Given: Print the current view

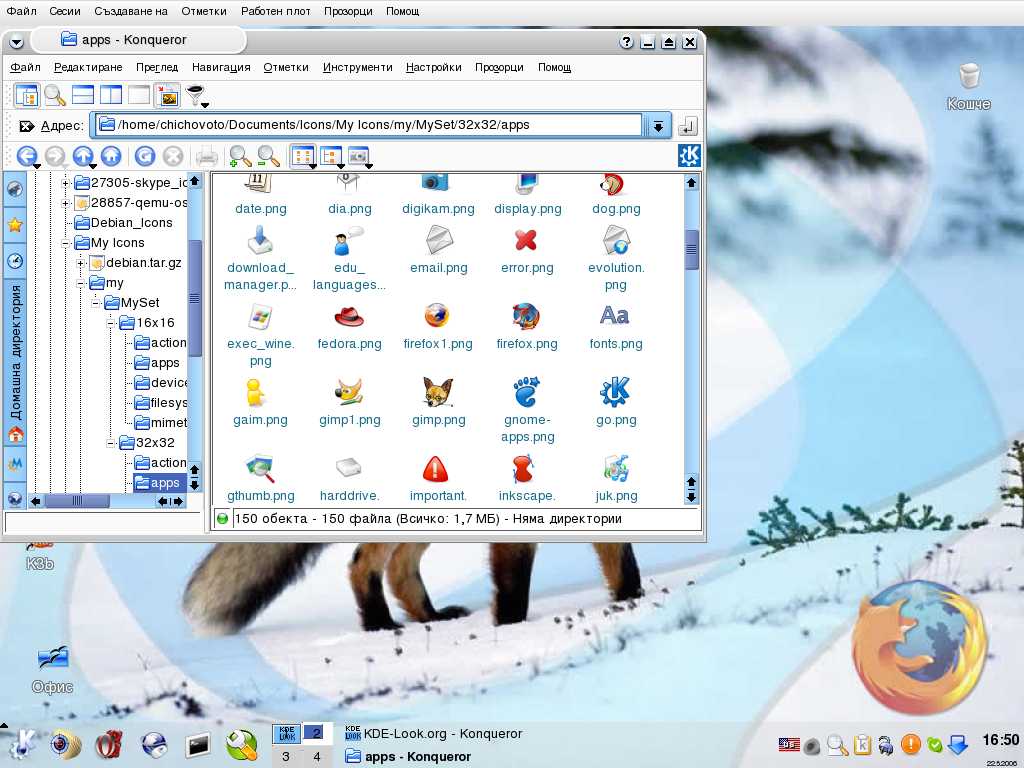Looking at the screenshot, I should 206,156.
